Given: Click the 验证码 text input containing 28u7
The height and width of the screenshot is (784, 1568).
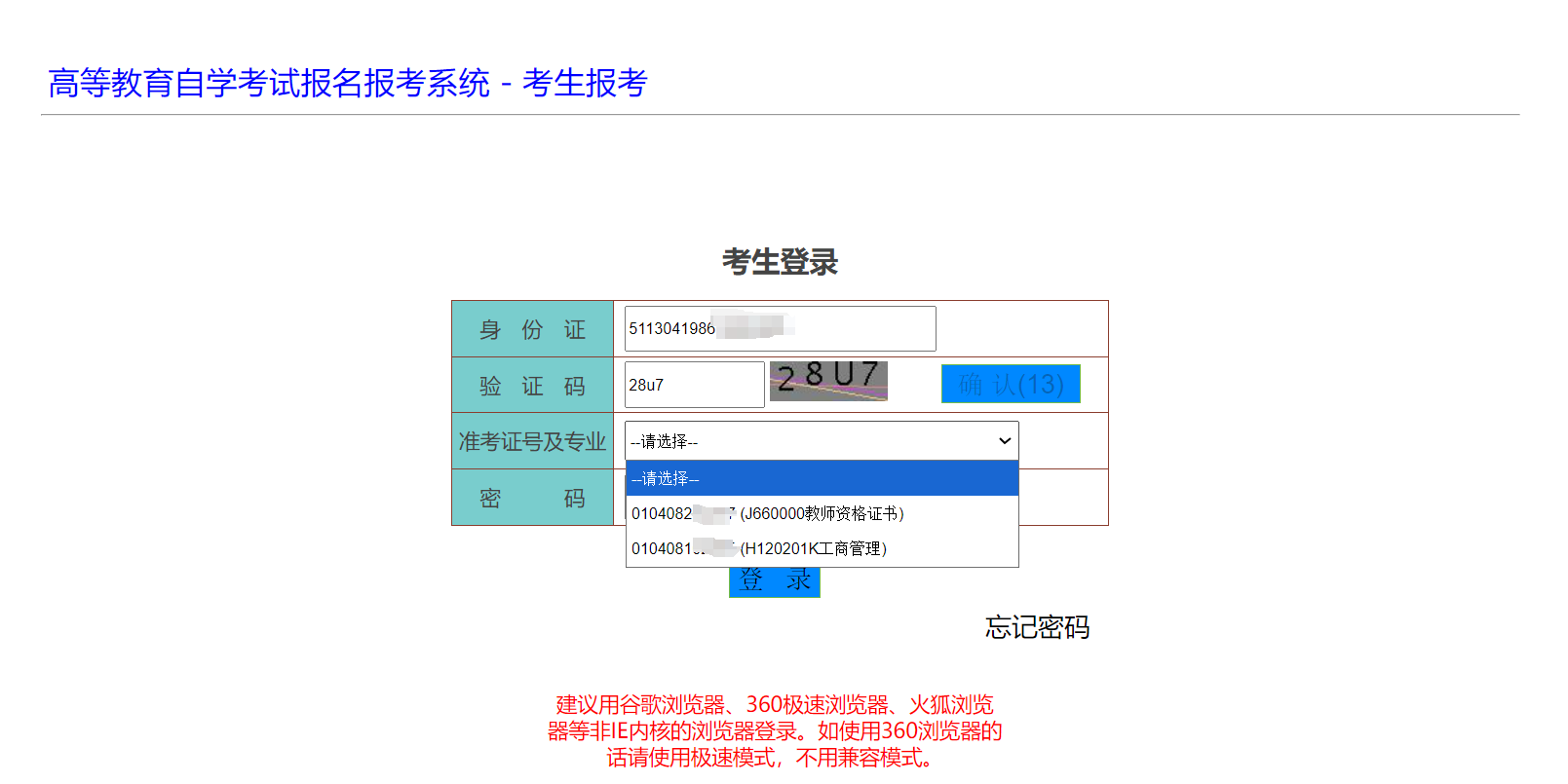Looking at the screenshot, I should (x=694, y=385).
